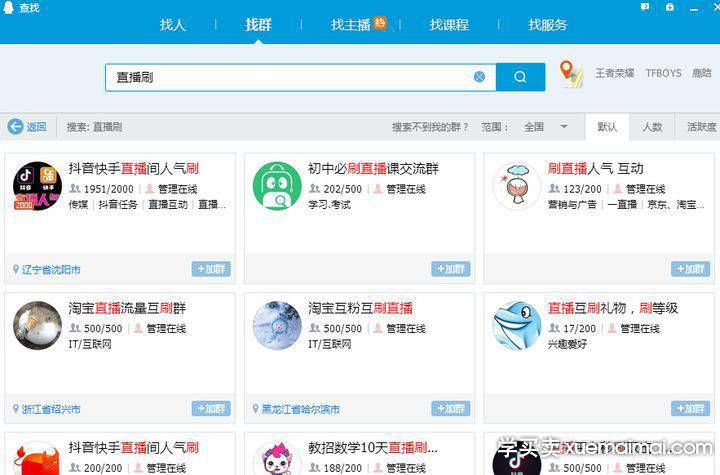The width and height of the screenshot is (720, 475).
Task: Click the member count 1951/2000
Action: pyautogui.click(x=108, y=189)
